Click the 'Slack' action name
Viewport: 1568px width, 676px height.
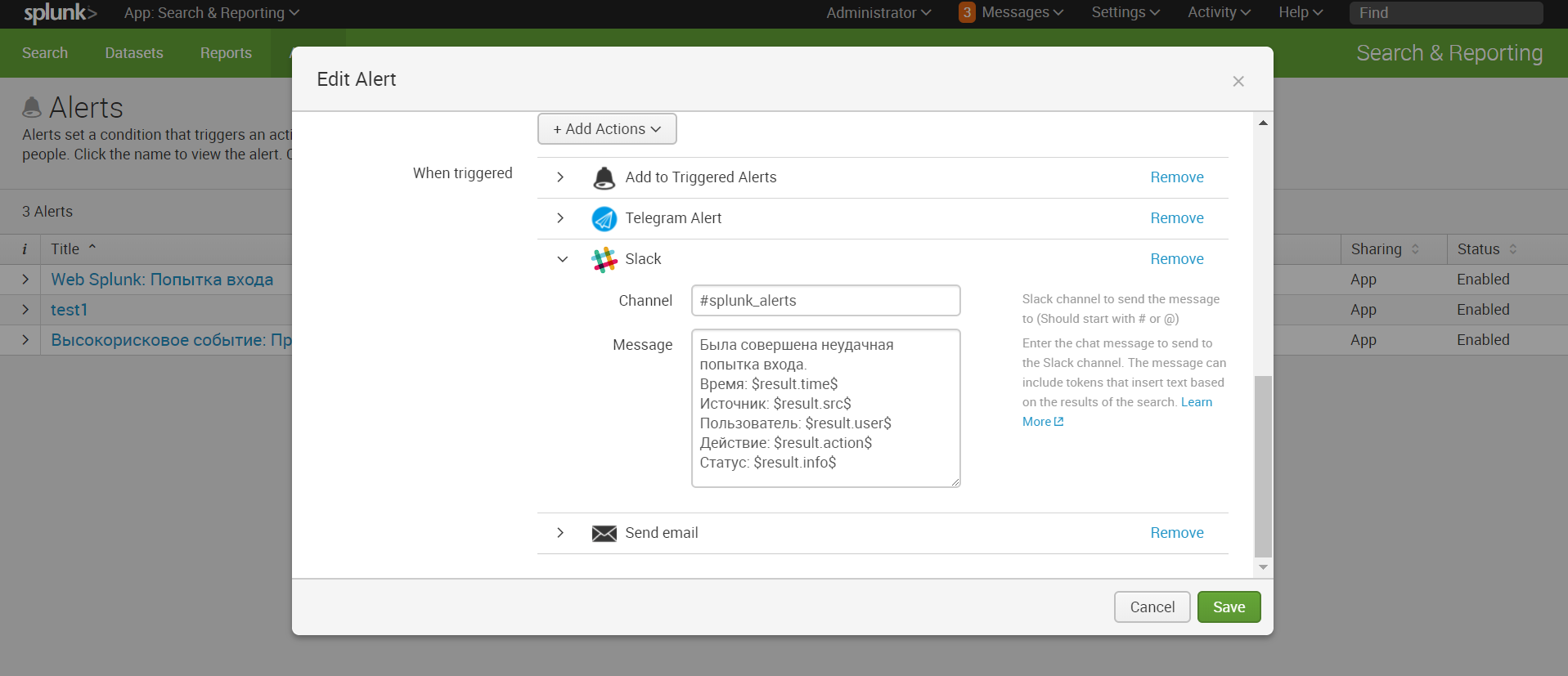(x=643, y=259)
